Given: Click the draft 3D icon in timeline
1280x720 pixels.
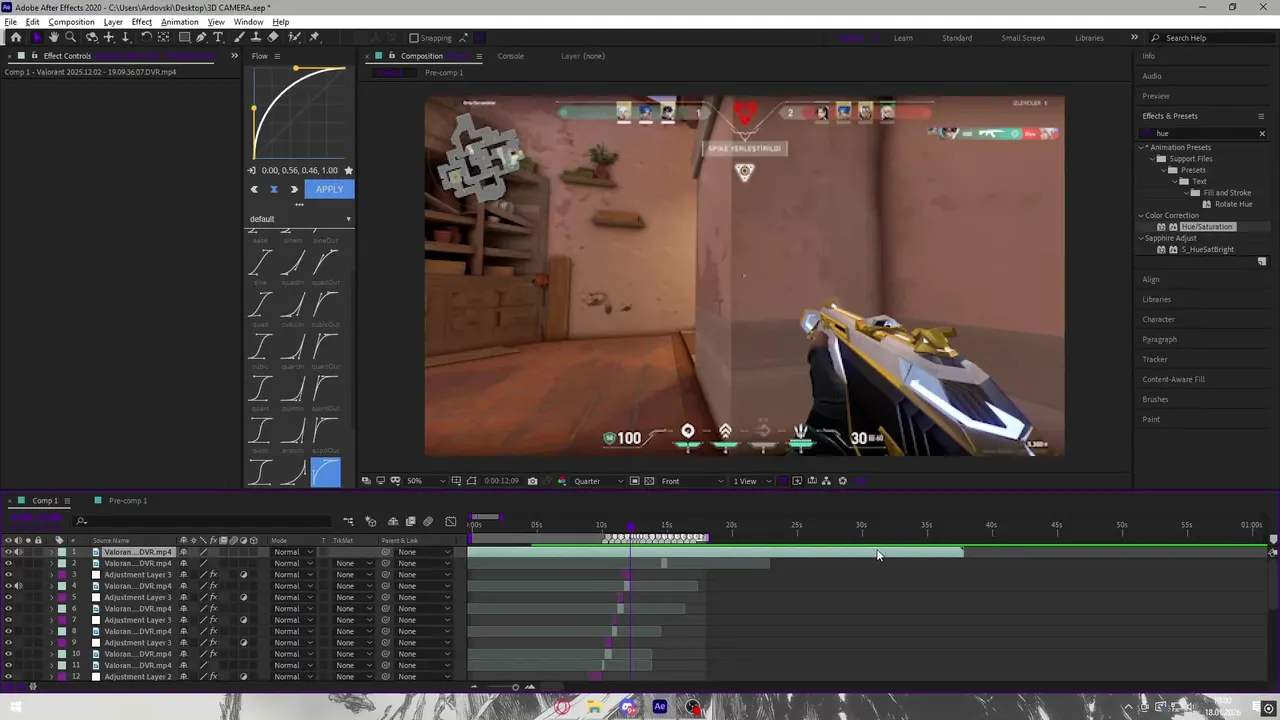Looking at the screenshot, I should [x=370, y=521].
